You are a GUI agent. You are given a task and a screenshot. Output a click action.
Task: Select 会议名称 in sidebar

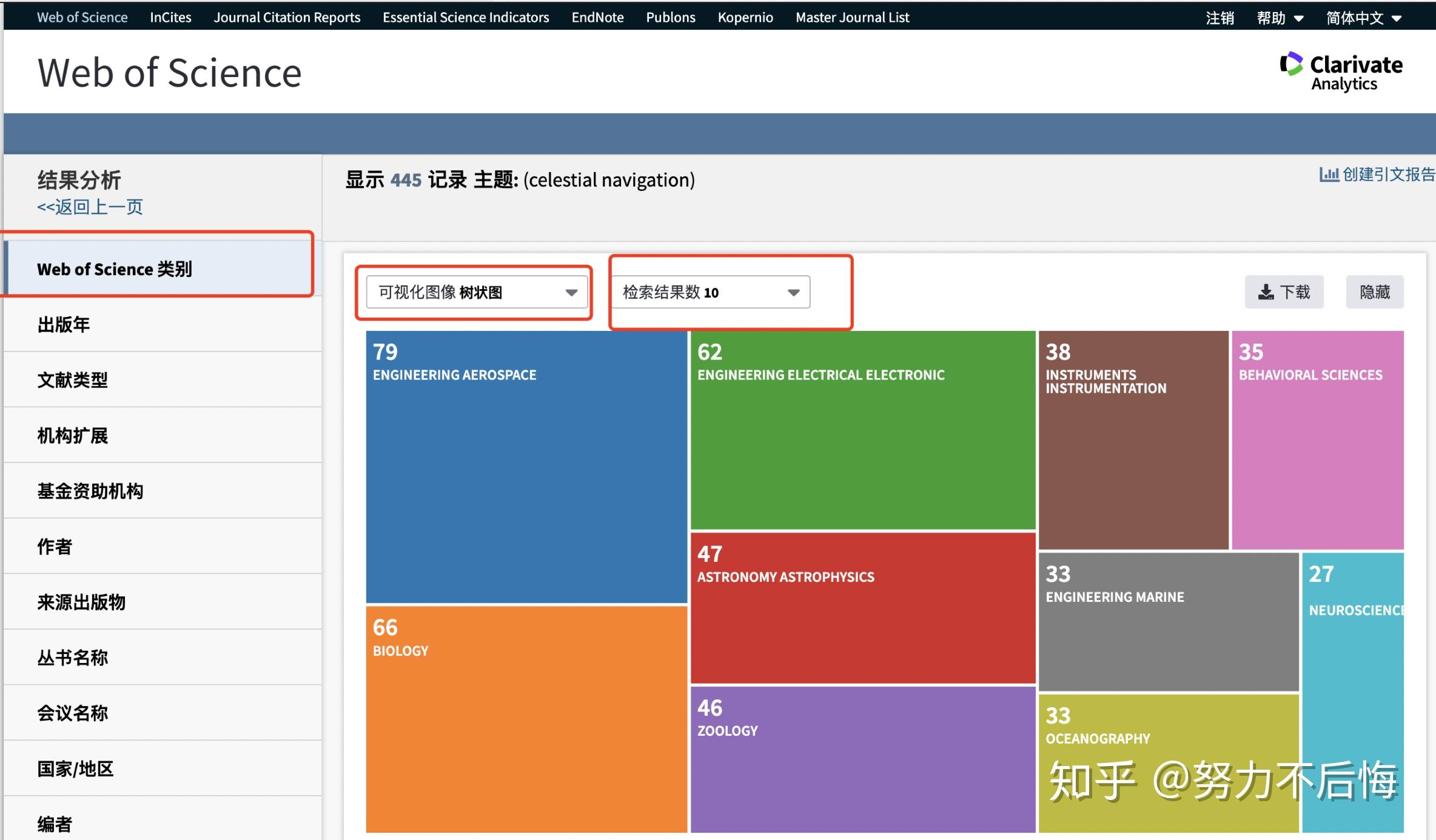coord(163,713)
